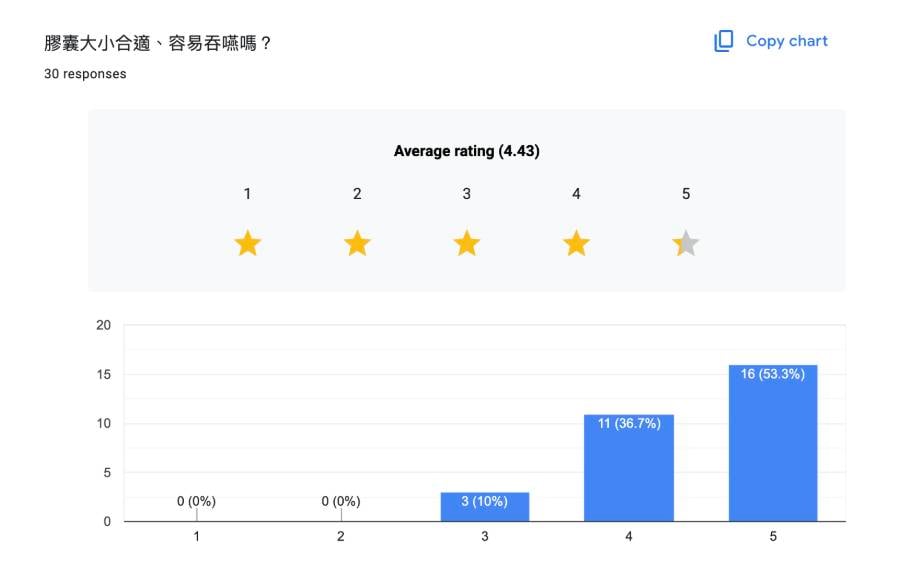Click the 11 (36.7%) bar label
Screen dimensions: 912x578
[x=629, y=424]
